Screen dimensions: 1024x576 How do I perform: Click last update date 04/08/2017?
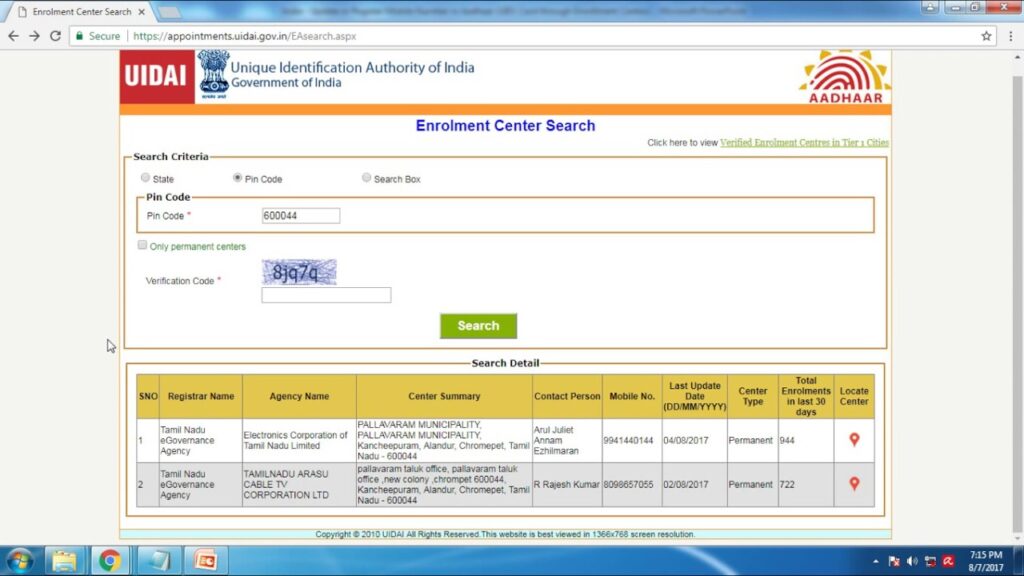(686, 441)
